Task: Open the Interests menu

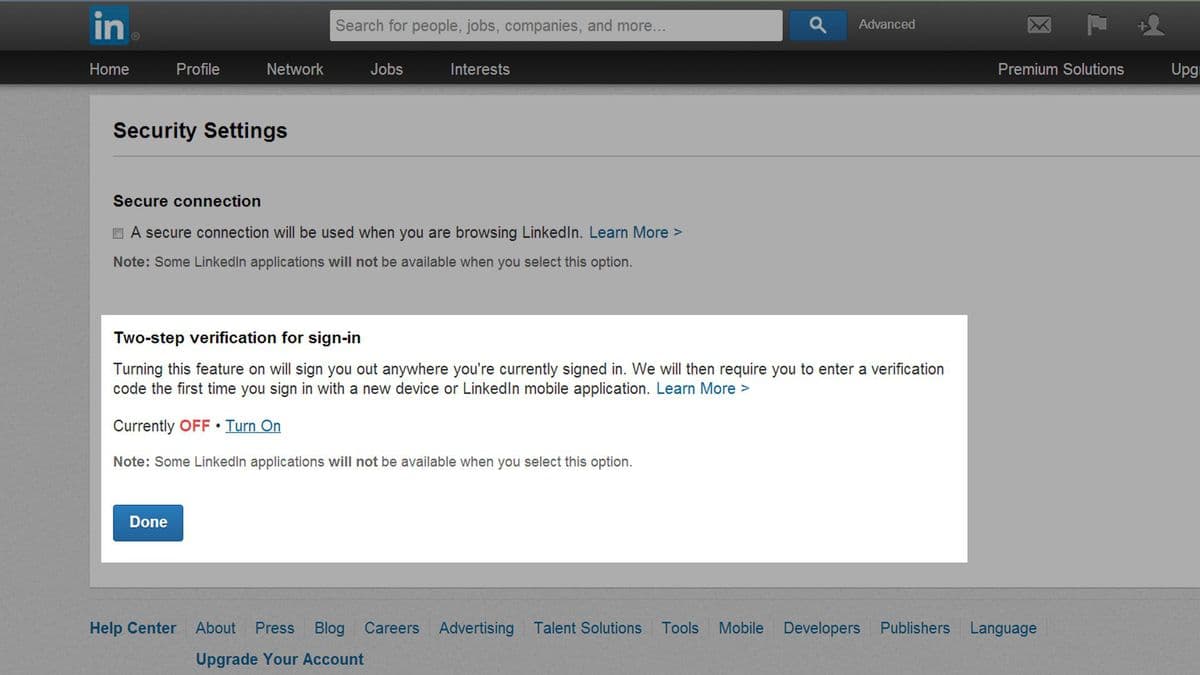Action: [480, 69]
